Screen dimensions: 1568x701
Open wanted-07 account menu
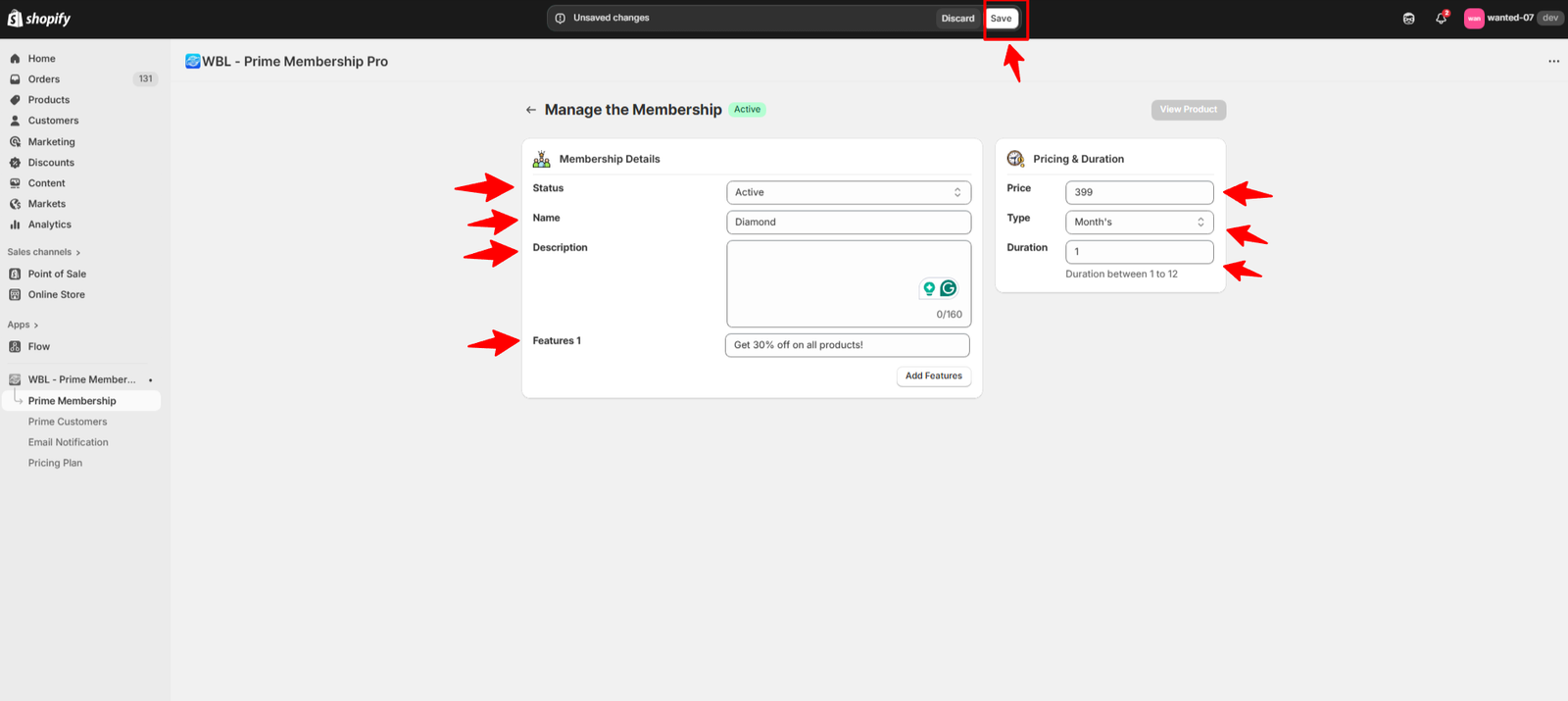(x=1512, y=19)
